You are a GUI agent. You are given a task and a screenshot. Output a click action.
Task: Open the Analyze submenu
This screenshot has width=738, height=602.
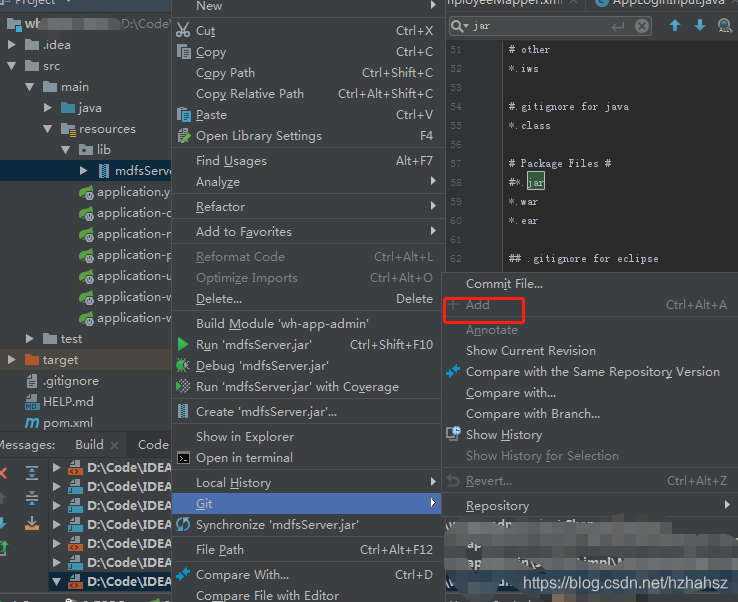coord(308,182)
